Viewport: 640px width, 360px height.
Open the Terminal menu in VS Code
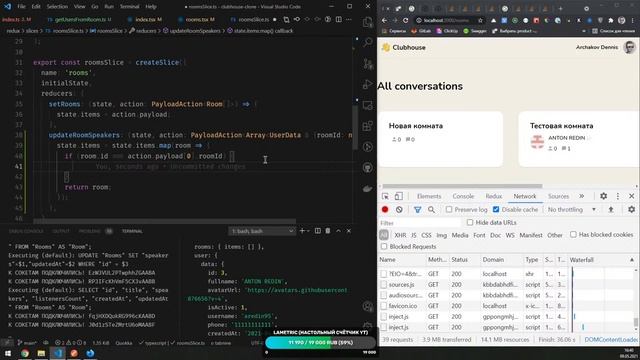pyautogui.click(x=129, y=7)
